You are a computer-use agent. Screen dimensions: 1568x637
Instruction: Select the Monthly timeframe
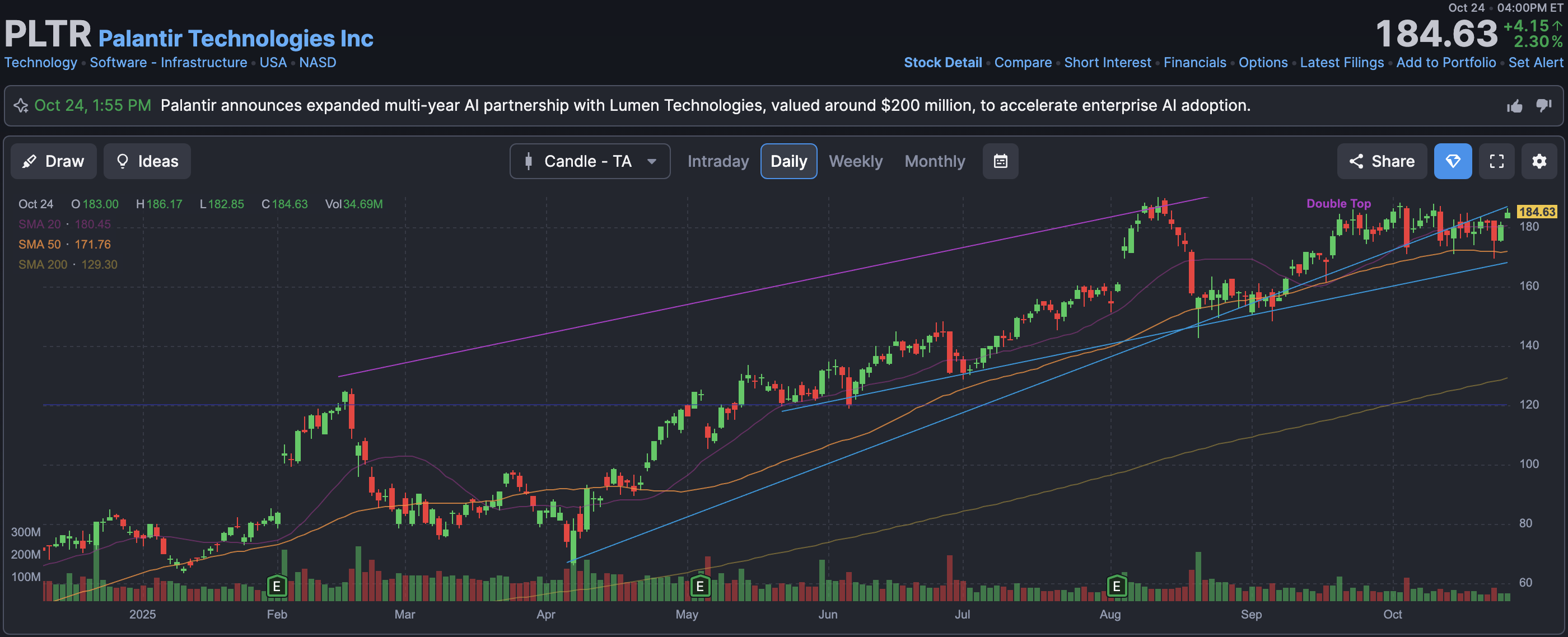click(x=934, y=161)
